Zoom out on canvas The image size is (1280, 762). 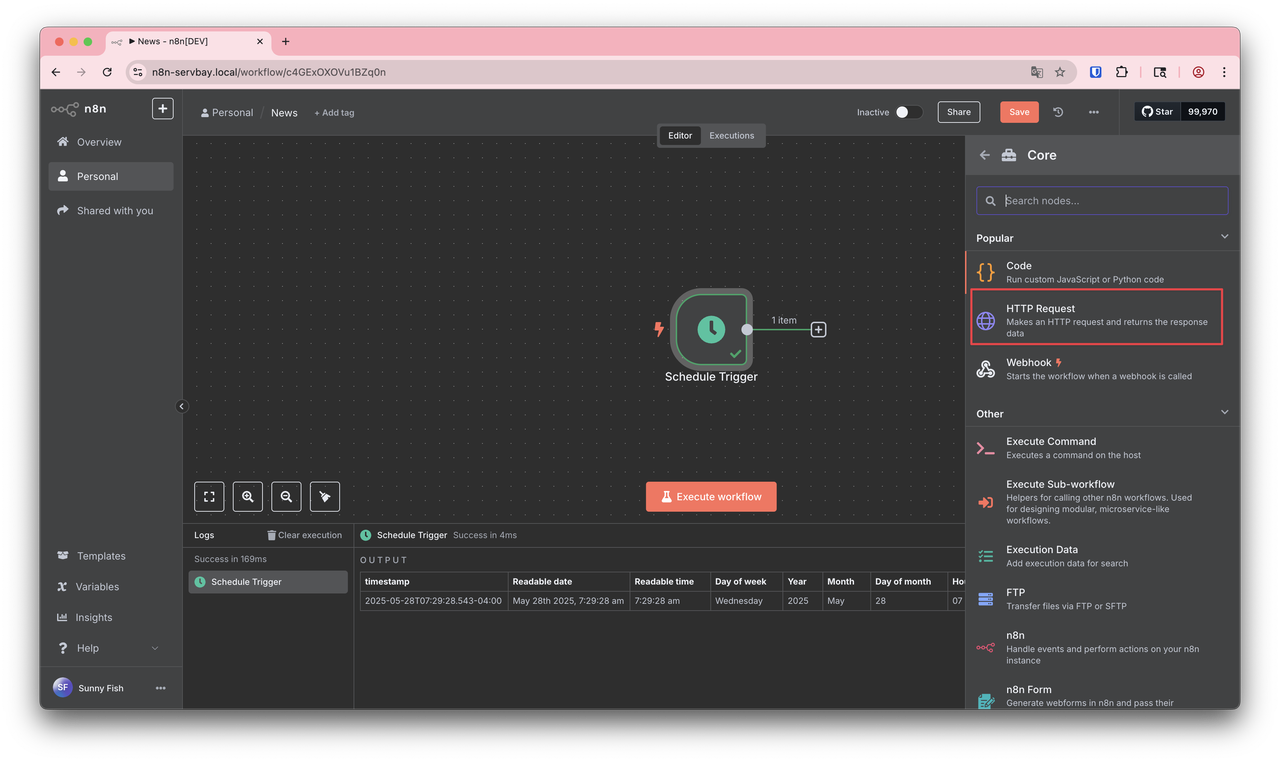pos(286,496)
